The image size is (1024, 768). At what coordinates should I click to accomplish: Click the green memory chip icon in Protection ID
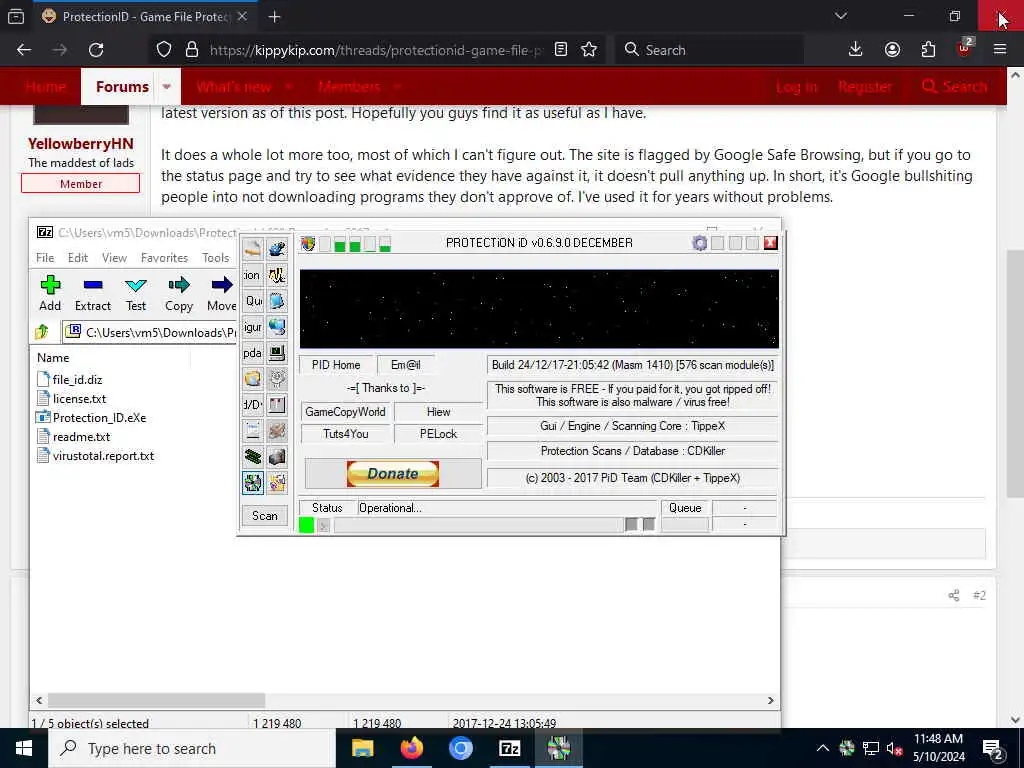pyautogui.click(x=253, y=456)
